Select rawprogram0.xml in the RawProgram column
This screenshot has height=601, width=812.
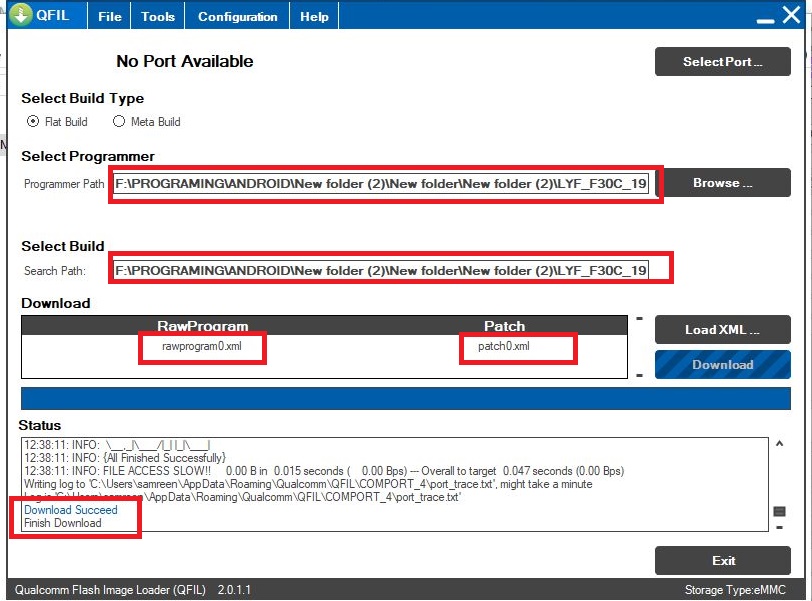(202, 346)
